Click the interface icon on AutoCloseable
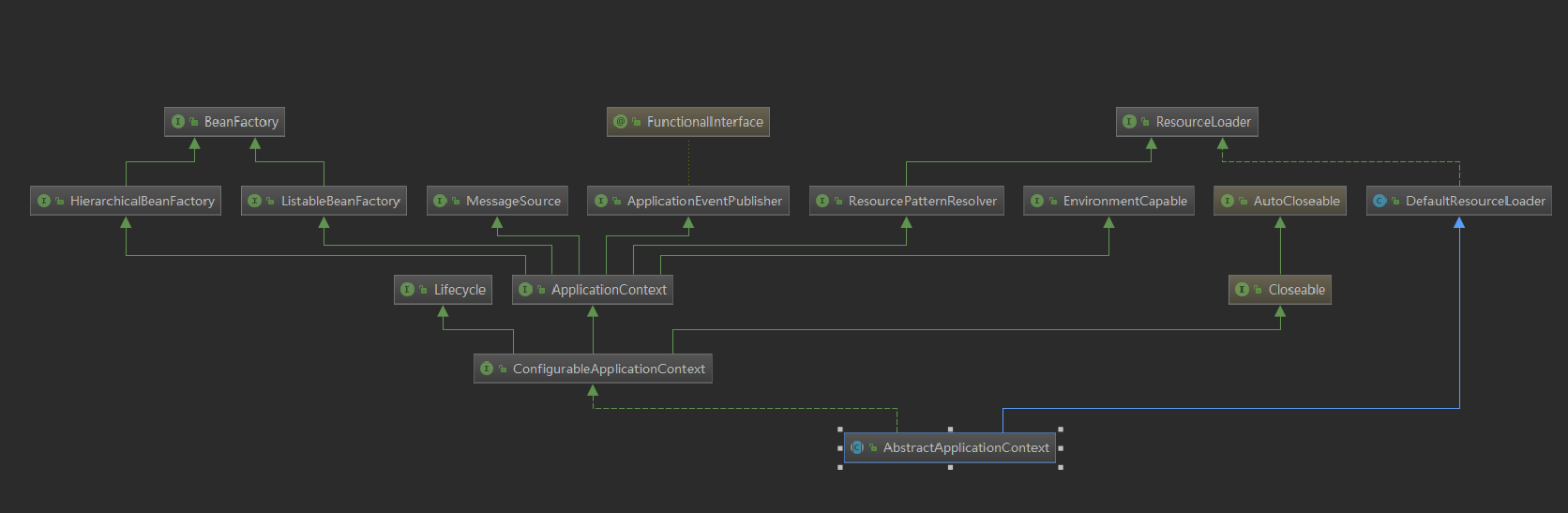The width and height of the screenshot is (1568, 513). (x=1228, y=201)
